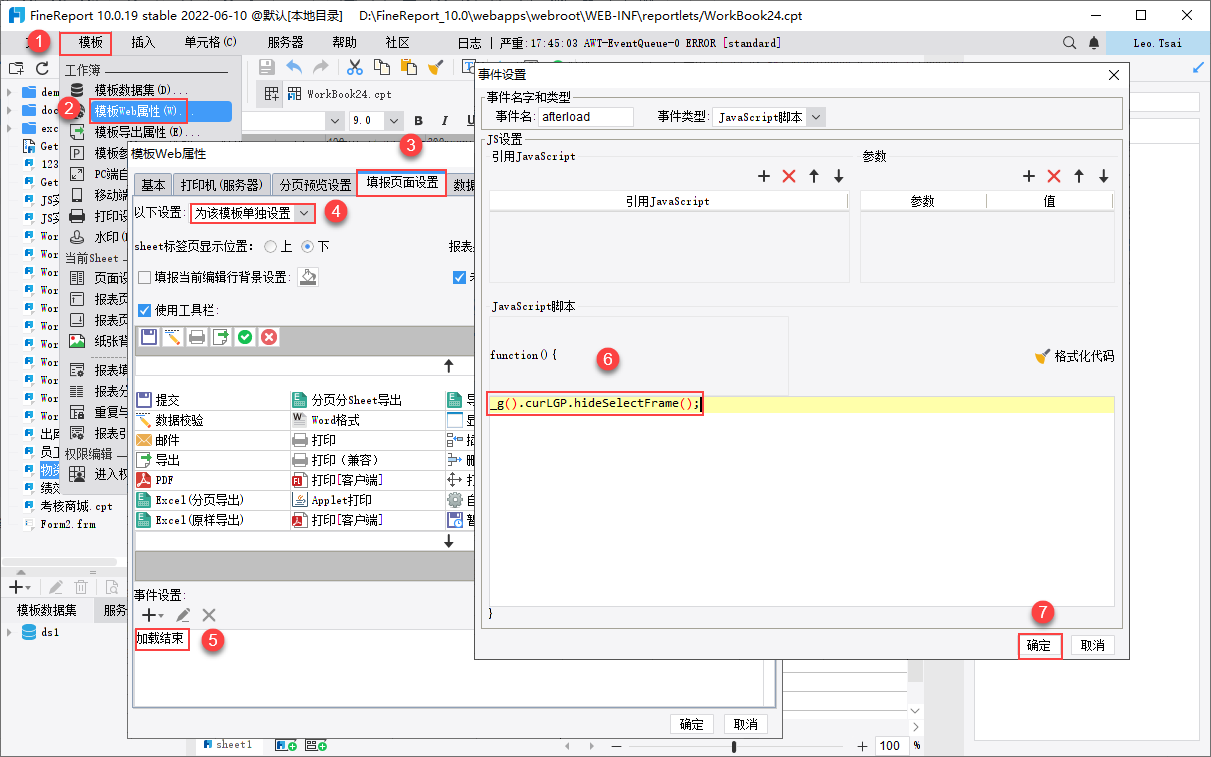Screen dimensions: 1211x757
Task: Expand the dem folder in file tree
Action: pyautogui.click(x=8, y=92)
